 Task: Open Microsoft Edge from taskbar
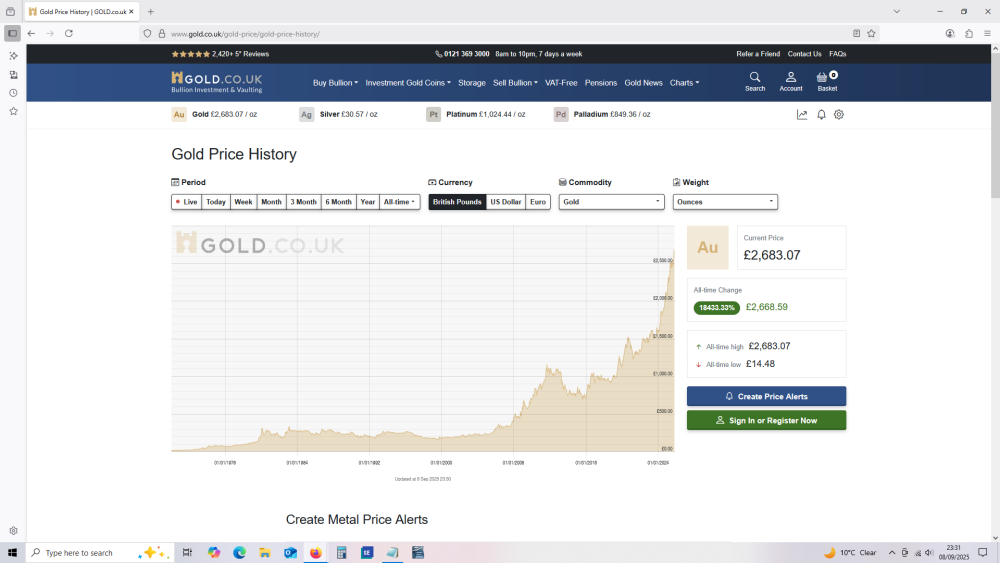coord(239,553)
